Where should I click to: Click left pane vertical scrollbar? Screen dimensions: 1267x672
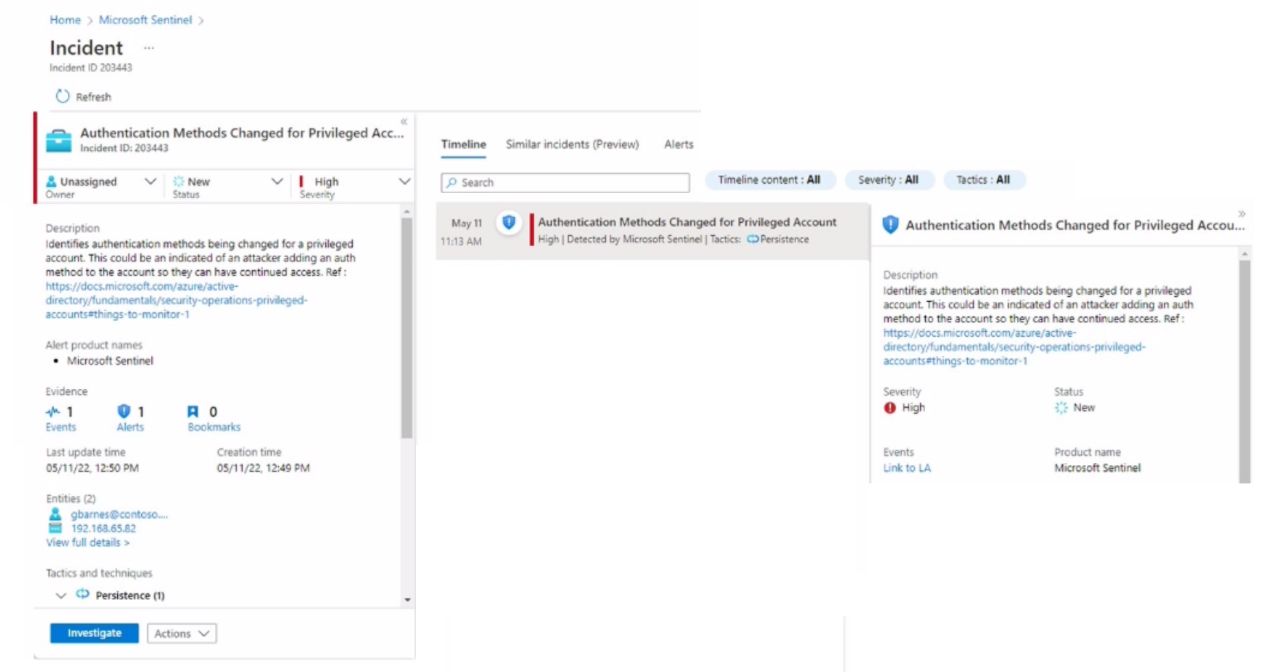[407, 327]
